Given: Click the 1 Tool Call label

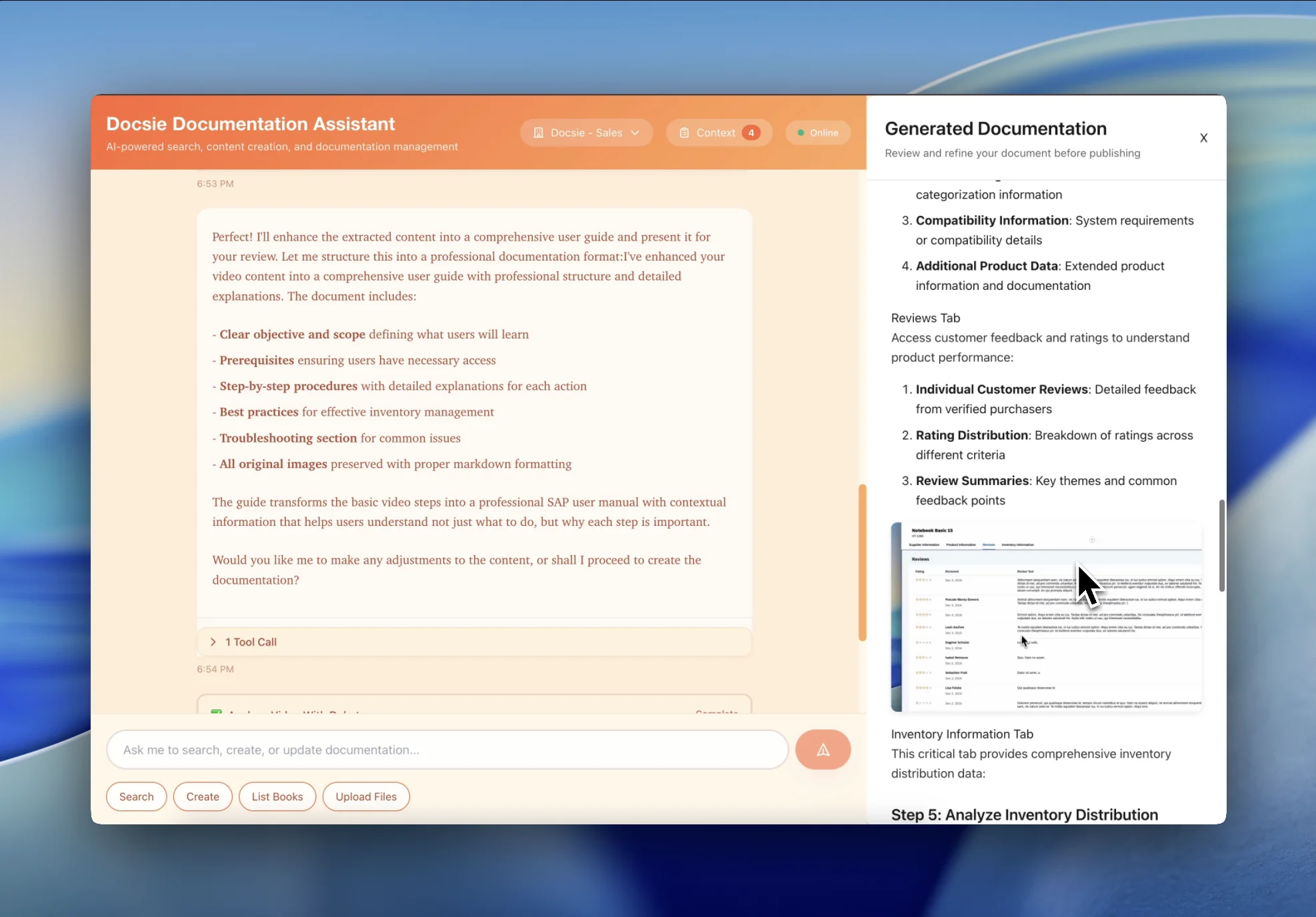Looking at the screenshot, I should click(x=251, y=642).
